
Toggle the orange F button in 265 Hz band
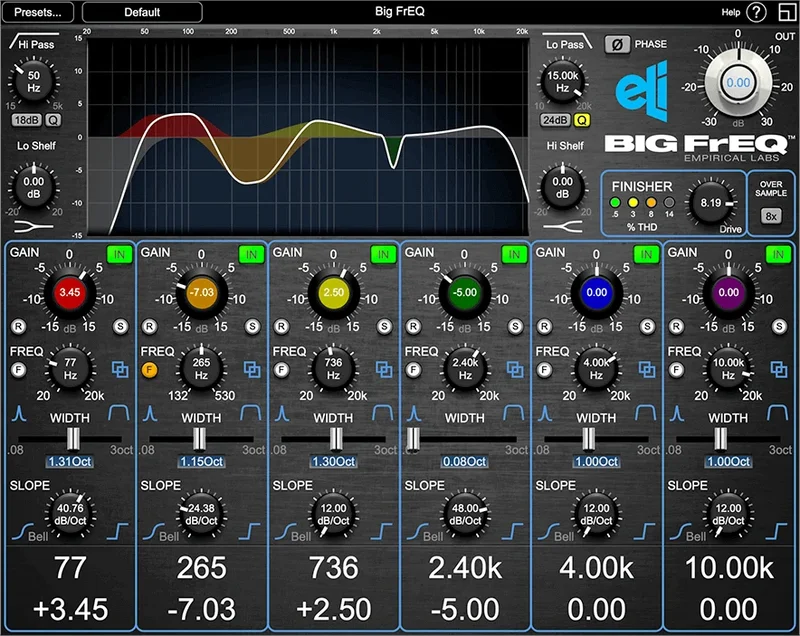(149, 370)
